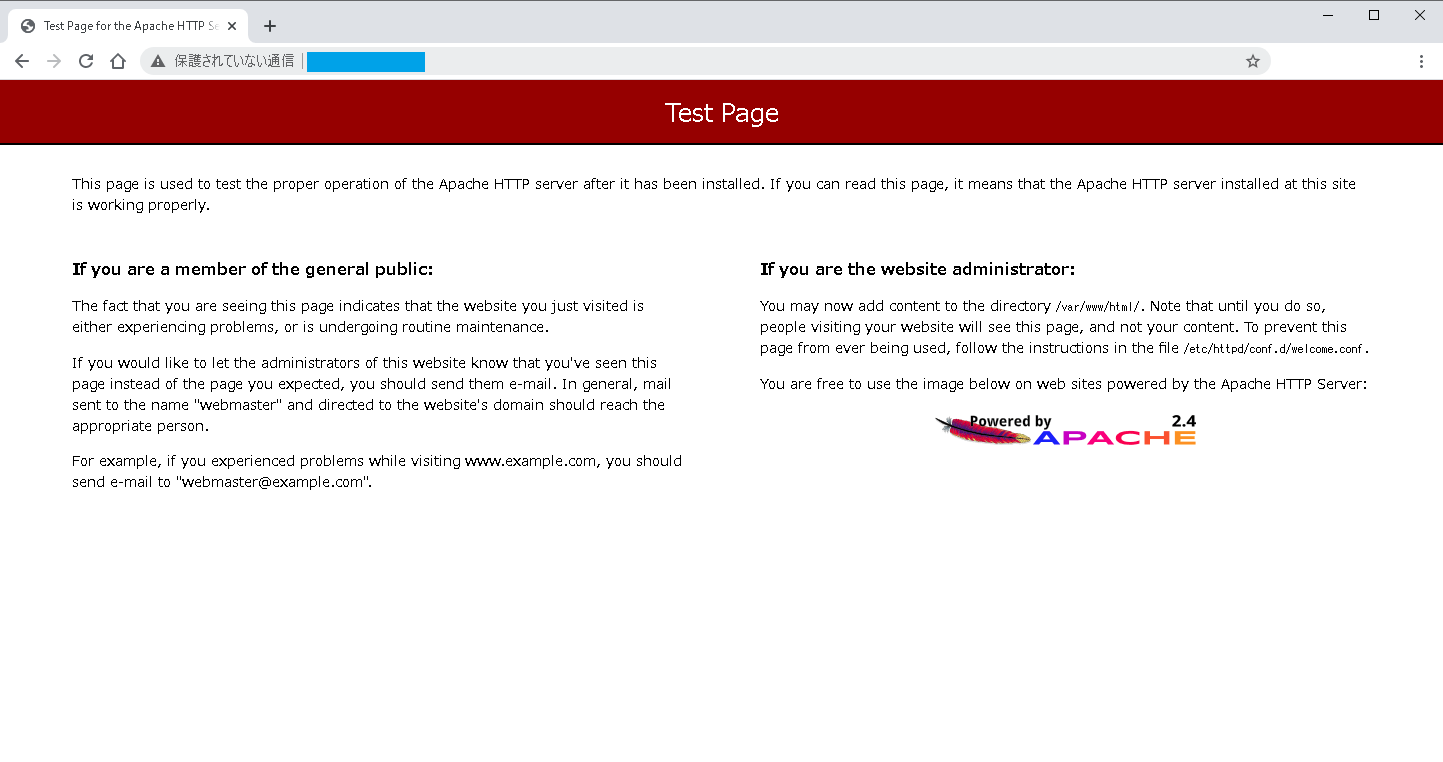Click the browser back arrow
Screen dimensions: 1443x762
[x=22, y=61]
